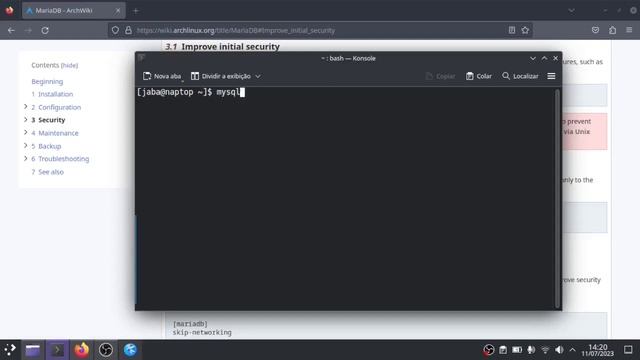Screen dimensions: 640x360
Task: Open OBS Studio from the taskbar
Action: (x=106, y=350)
